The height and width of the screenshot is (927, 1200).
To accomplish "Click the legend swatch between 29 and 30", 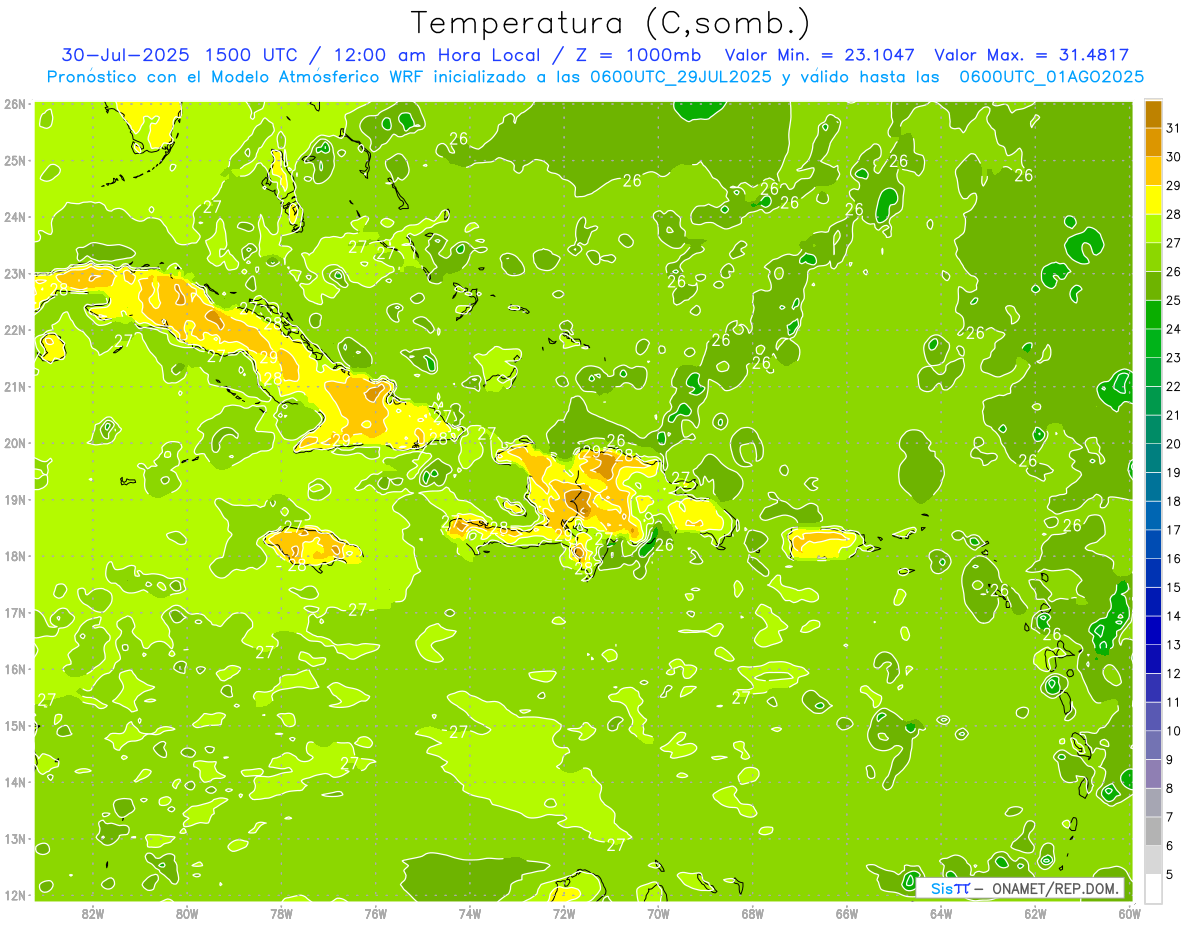I will 1153,171.
